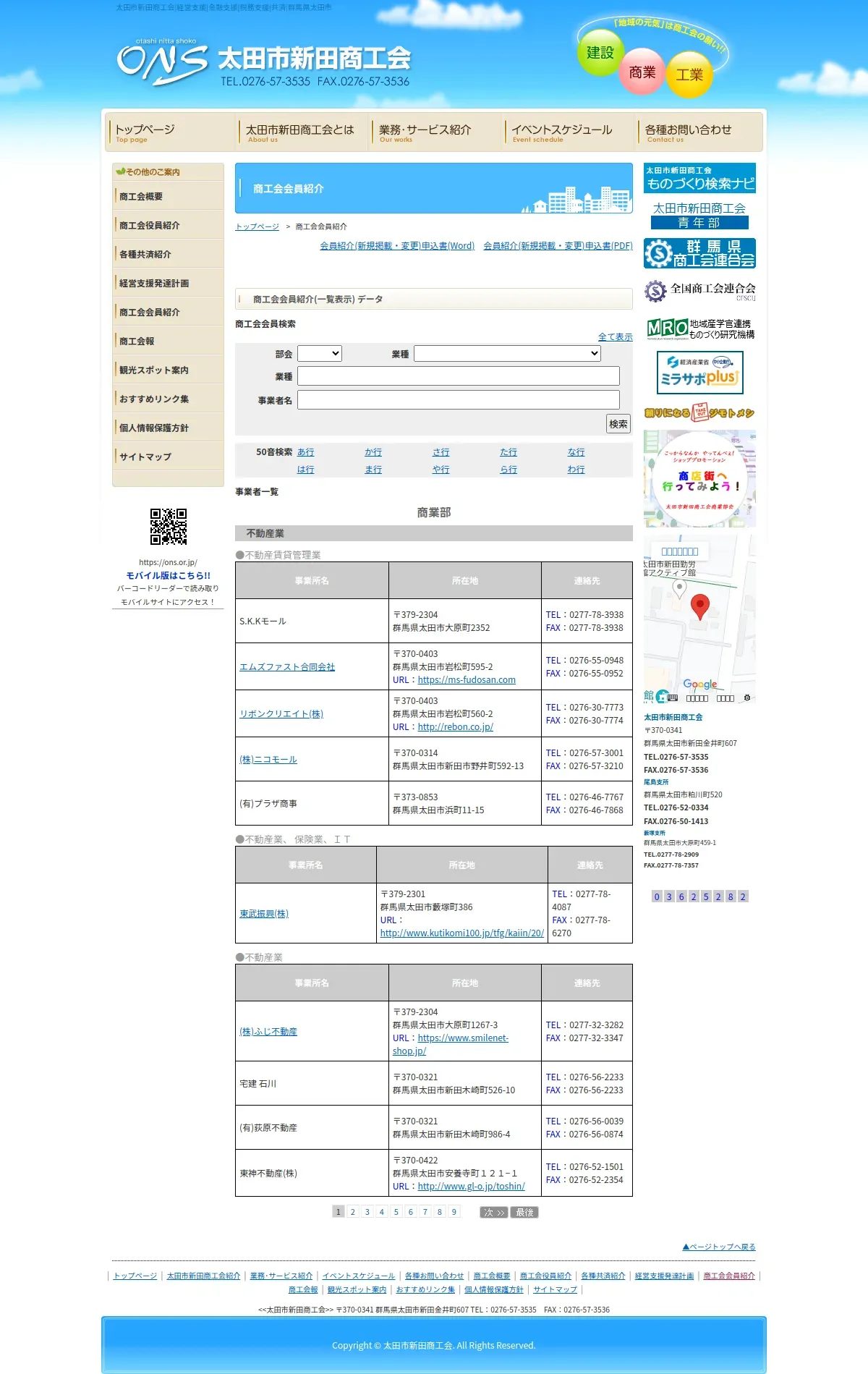The width and height of the screenshot is (868, 1374).
Task: Filter by は行 kana index
Action: coord(305,470)
